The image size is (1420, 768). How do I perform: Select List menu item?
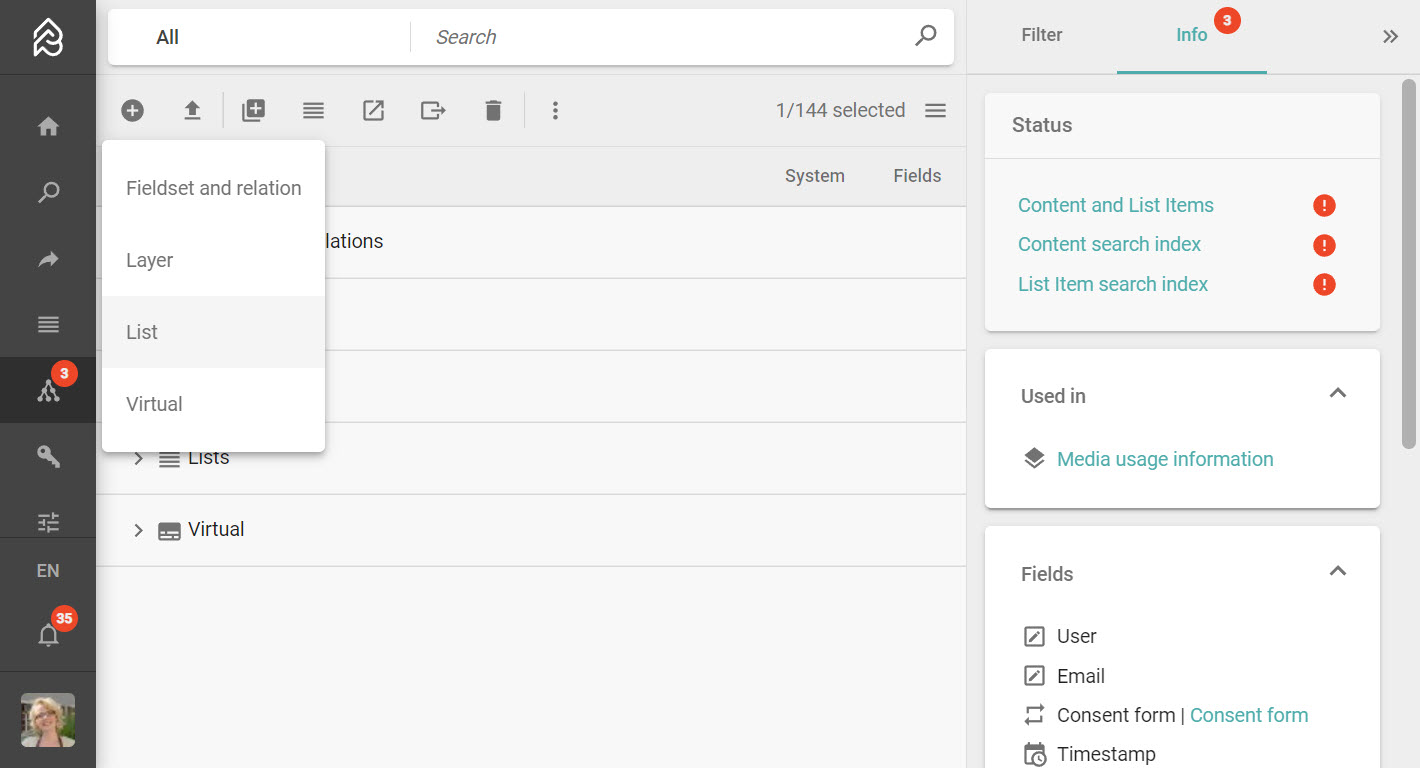[x=213, y=332]
